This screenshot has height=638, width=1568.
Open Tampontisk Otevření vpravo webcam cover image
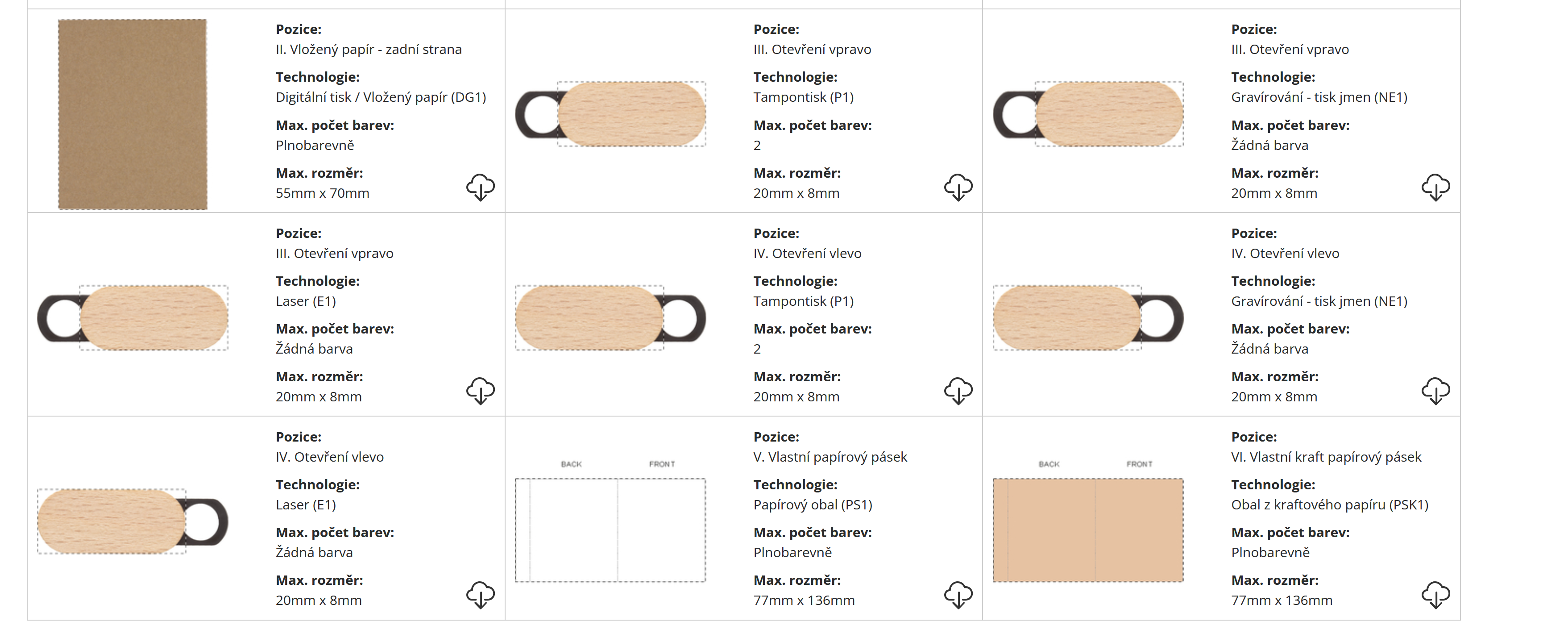[x=610, y=114]
